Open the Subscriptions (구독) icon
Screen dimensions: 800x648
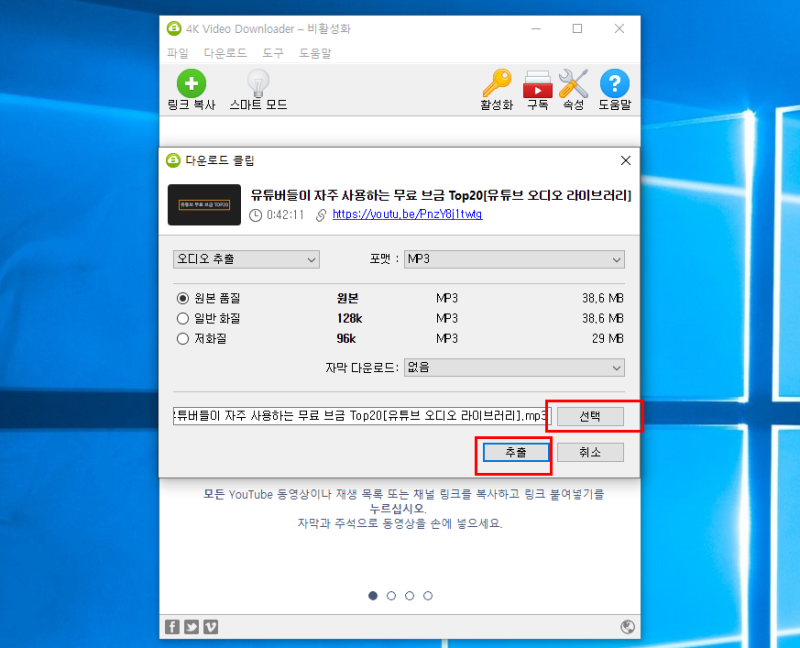(537, 84)
